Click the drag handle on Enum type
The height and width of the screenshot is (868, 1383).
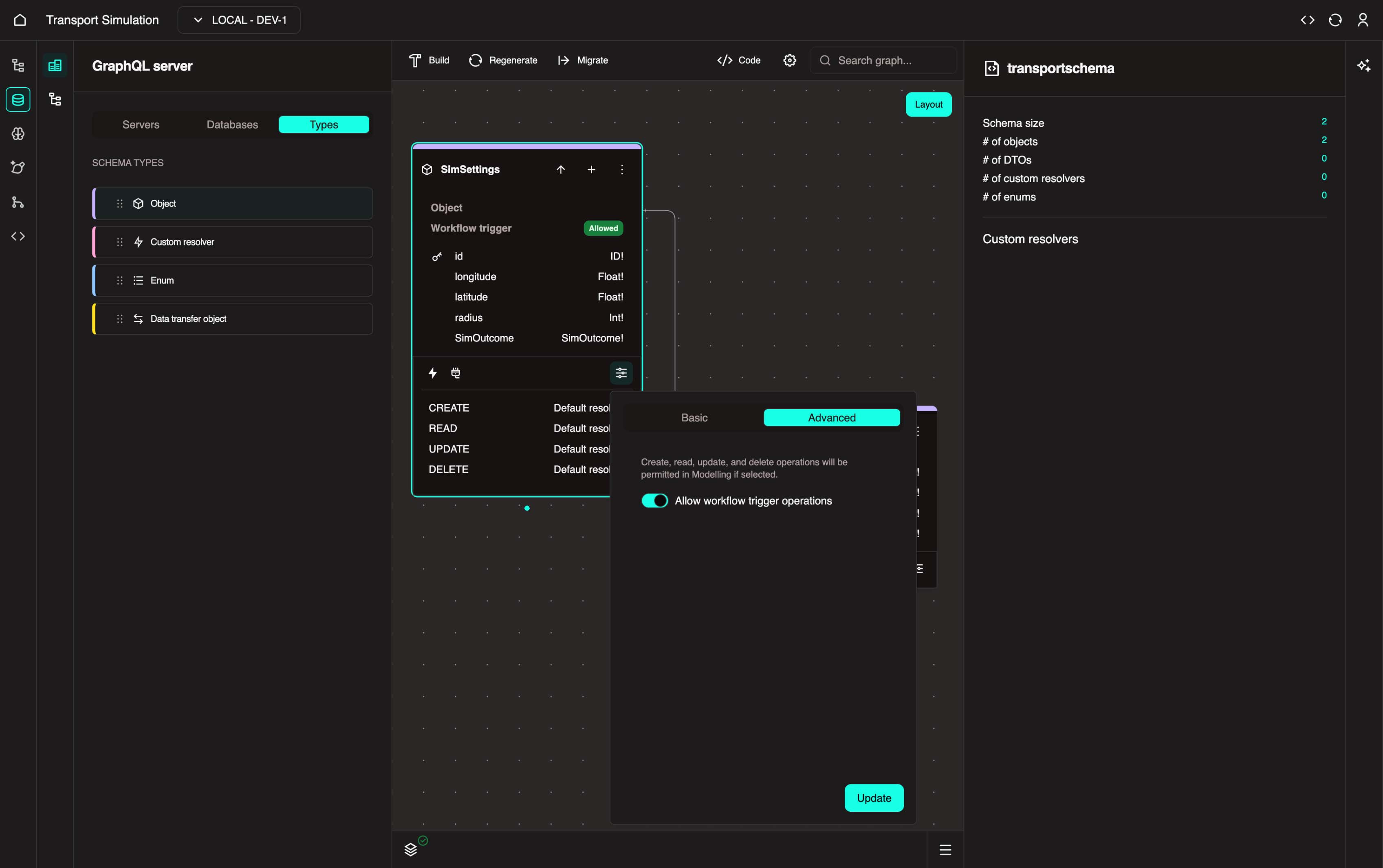(x=119, y=280)
